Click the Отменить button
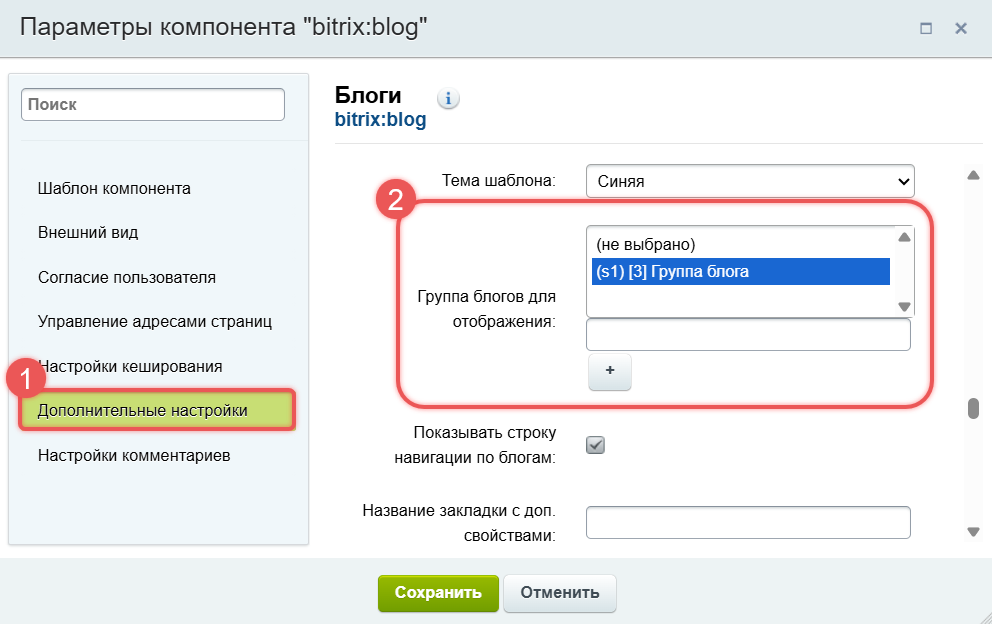This screenshot has width=992, height=624. tap(560, 593)
